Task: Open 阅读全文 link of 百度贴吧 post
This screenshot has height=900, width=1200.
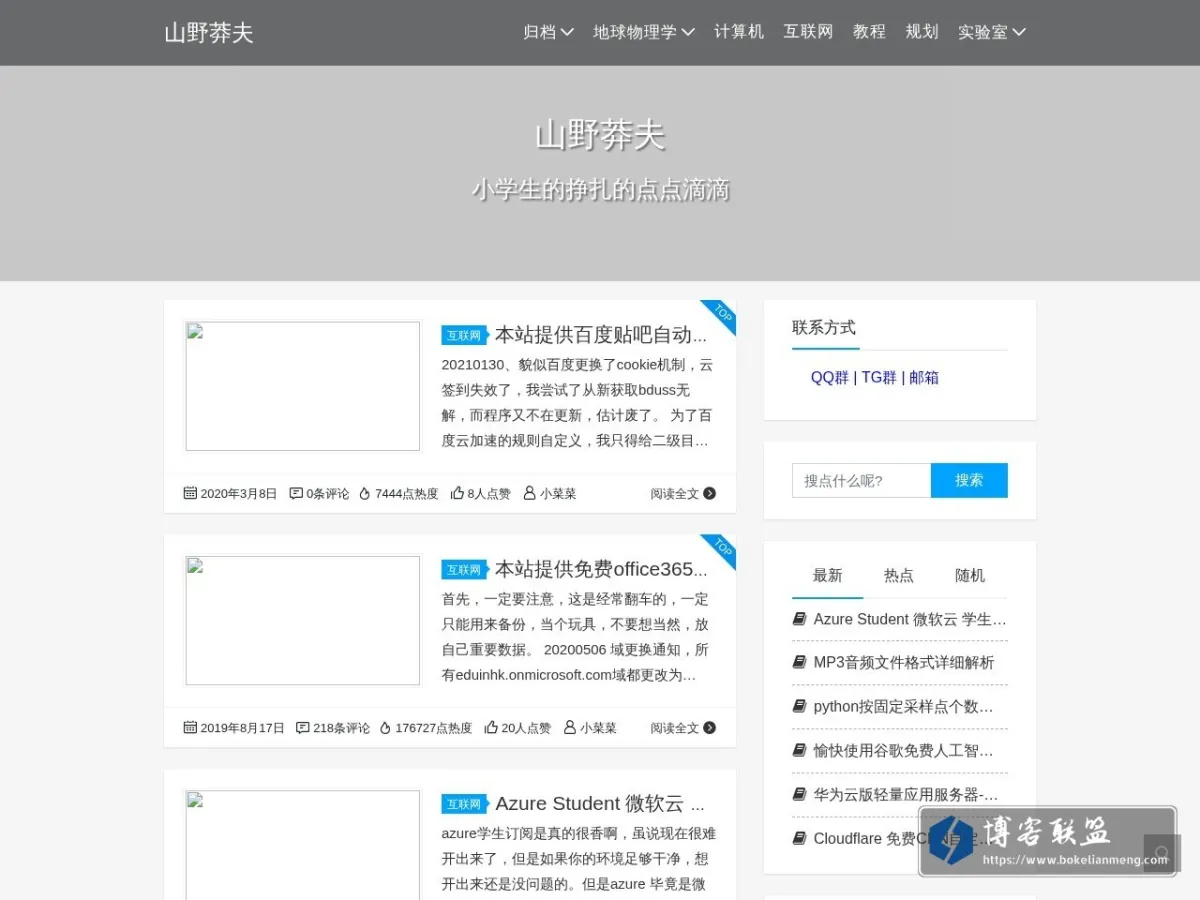Action: click(x=683, y=493)
